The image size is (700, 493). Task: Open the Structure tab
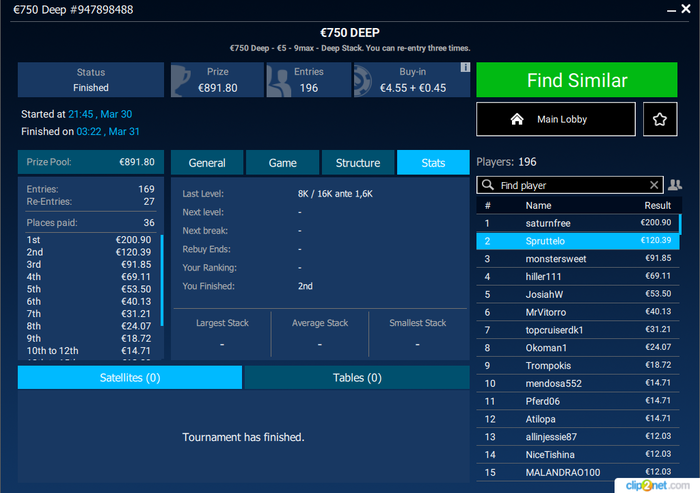click(358, 163)
